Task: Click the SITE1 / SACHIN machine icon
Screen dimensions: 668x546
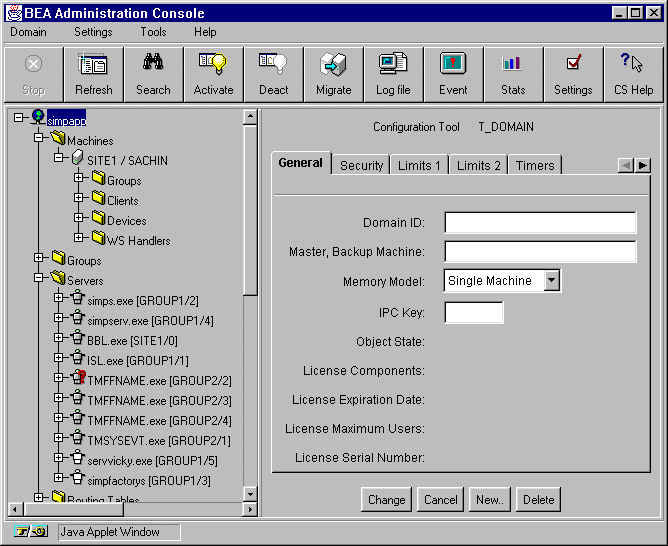Action: pos(78,158)
